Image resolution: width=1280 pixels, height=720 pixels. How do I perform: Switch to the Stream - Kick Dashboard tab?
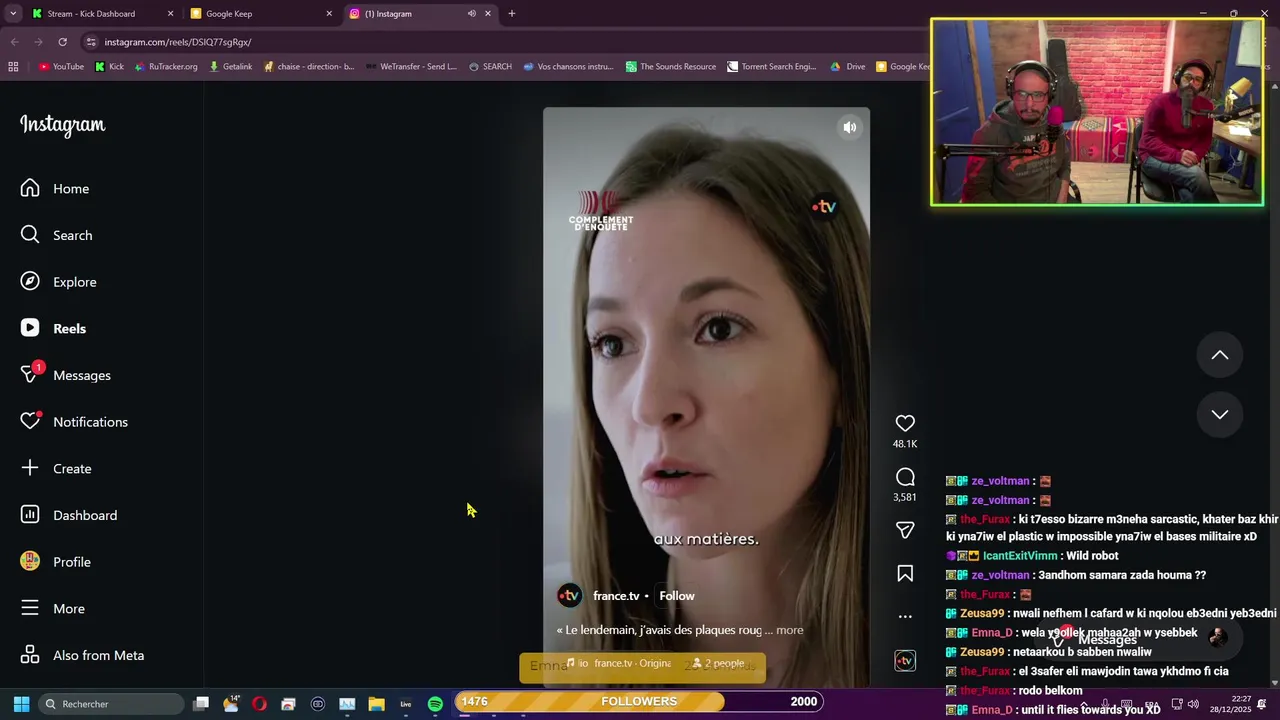tap(100, 14)
